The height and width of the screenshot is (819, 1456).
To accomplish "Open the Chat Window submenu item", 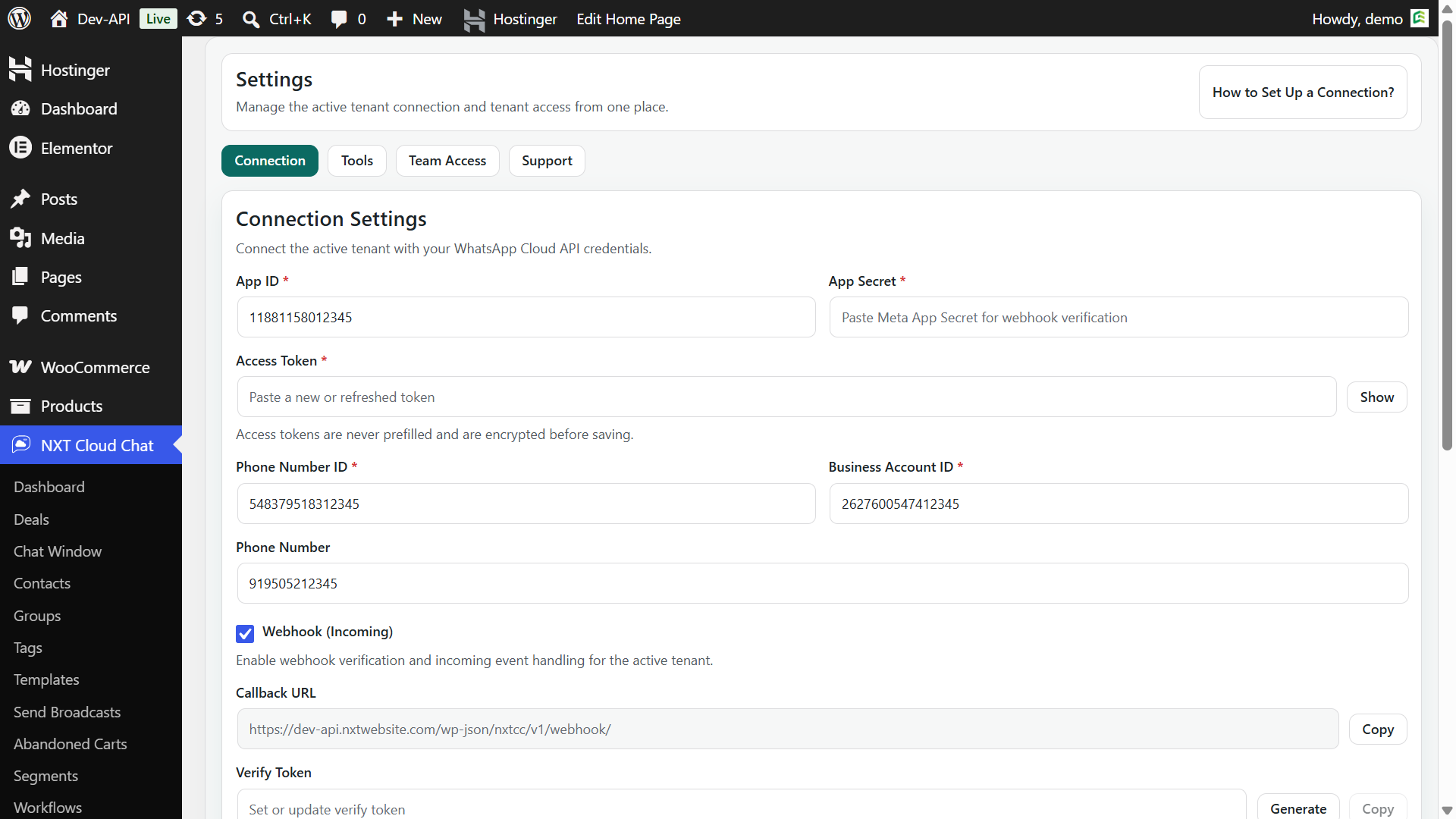I will (x=58, y=551).
